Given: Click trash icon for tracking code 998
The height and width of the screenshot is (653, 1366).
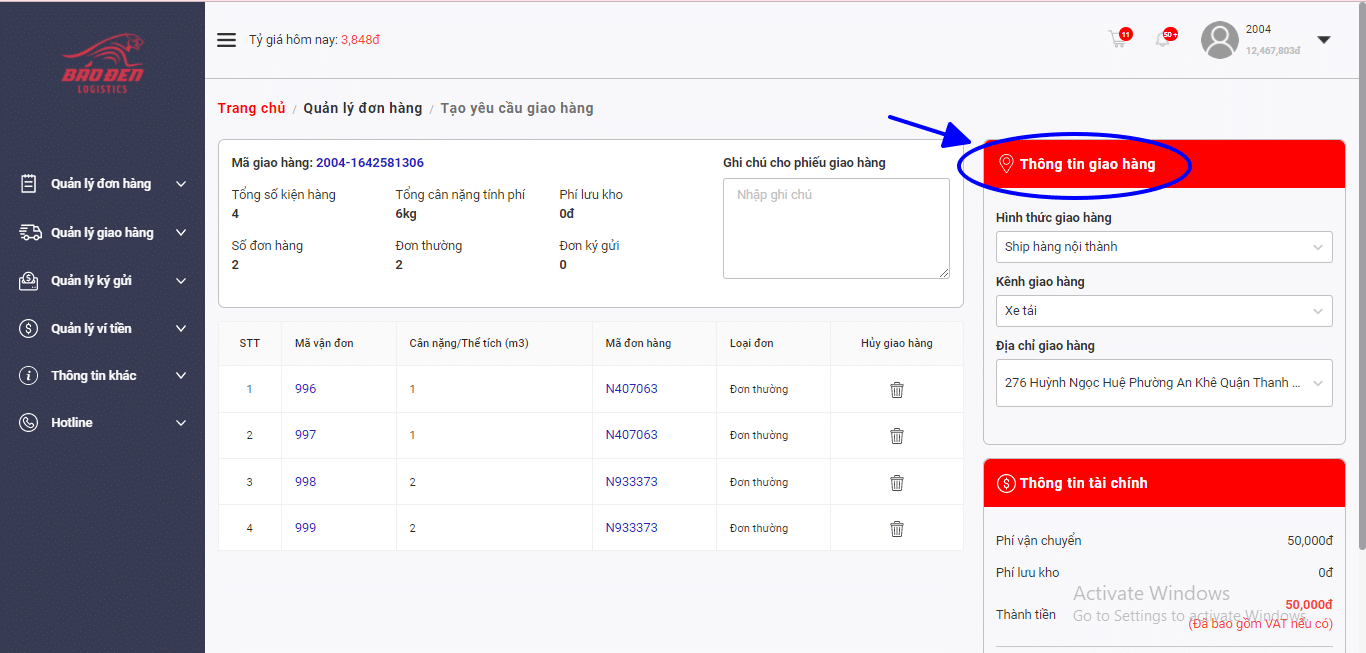Looking at the screenshot, I should coord(896,483).
